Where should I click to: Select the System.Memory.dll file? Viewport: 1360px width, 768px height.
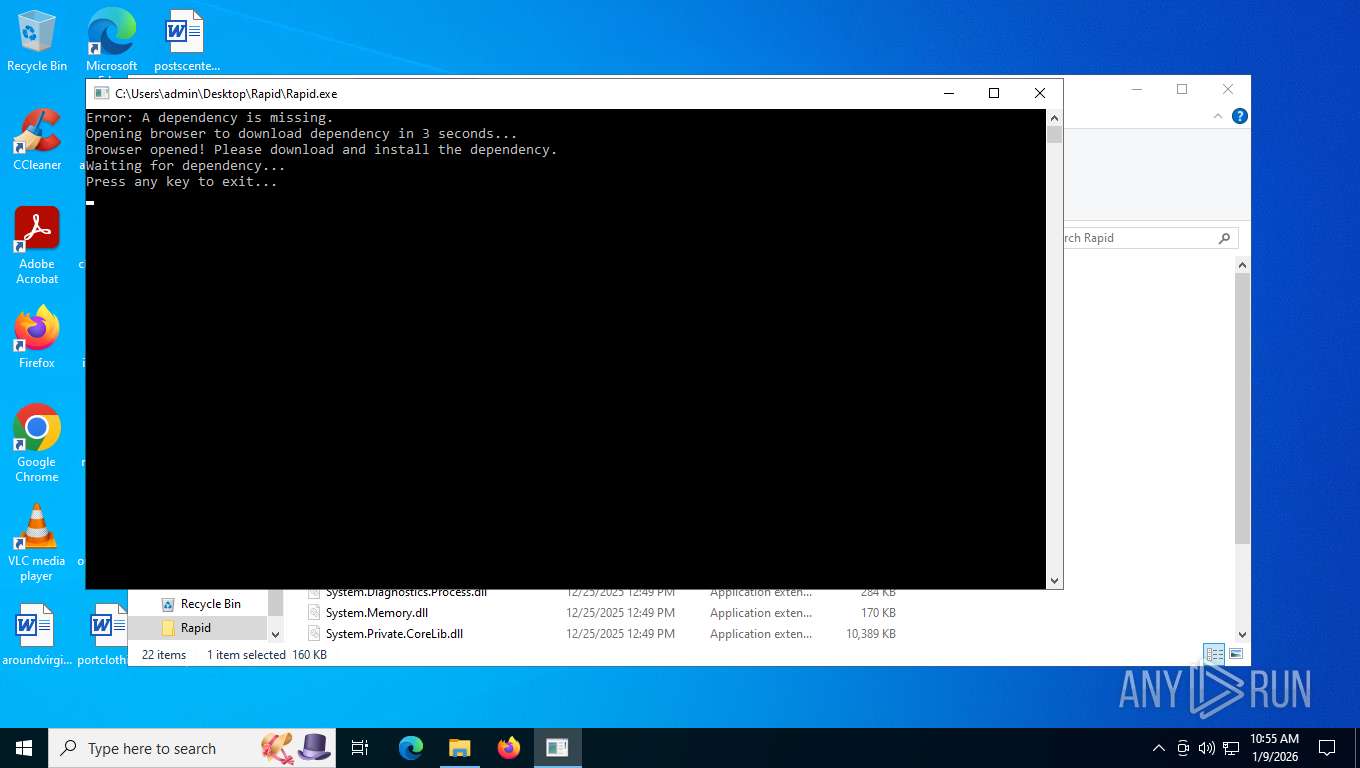[376, 613]
